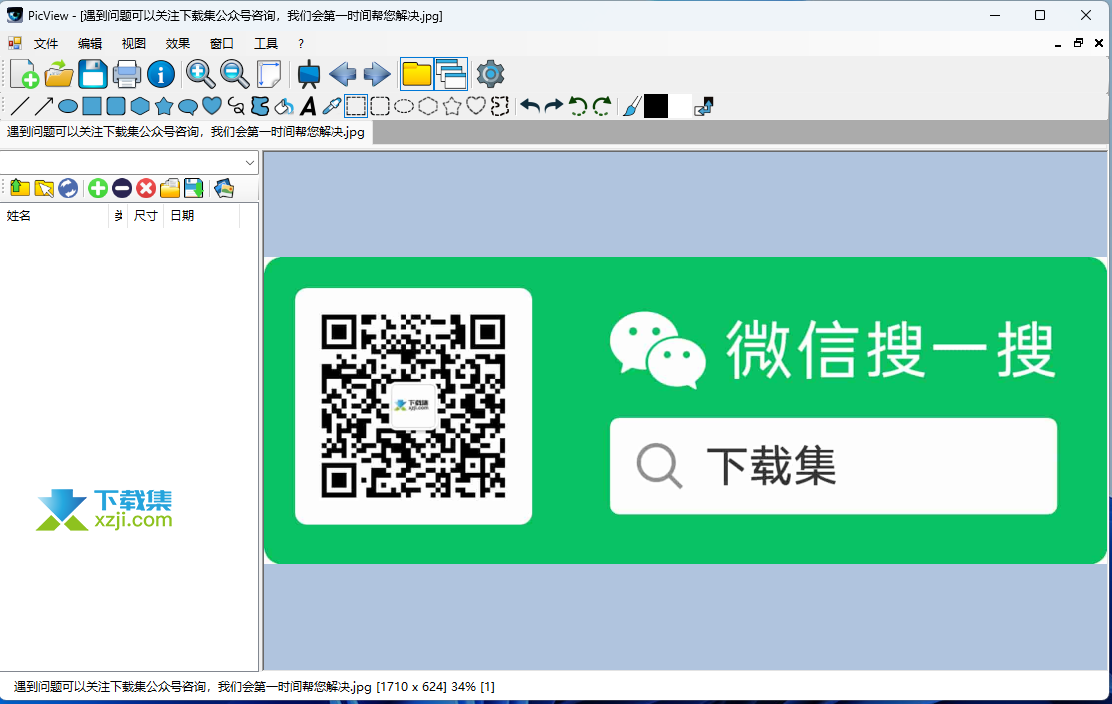Screen dimensions: 1112x704
Task: Pick a color with the eyedropper tool
Action: click(332, 106)
